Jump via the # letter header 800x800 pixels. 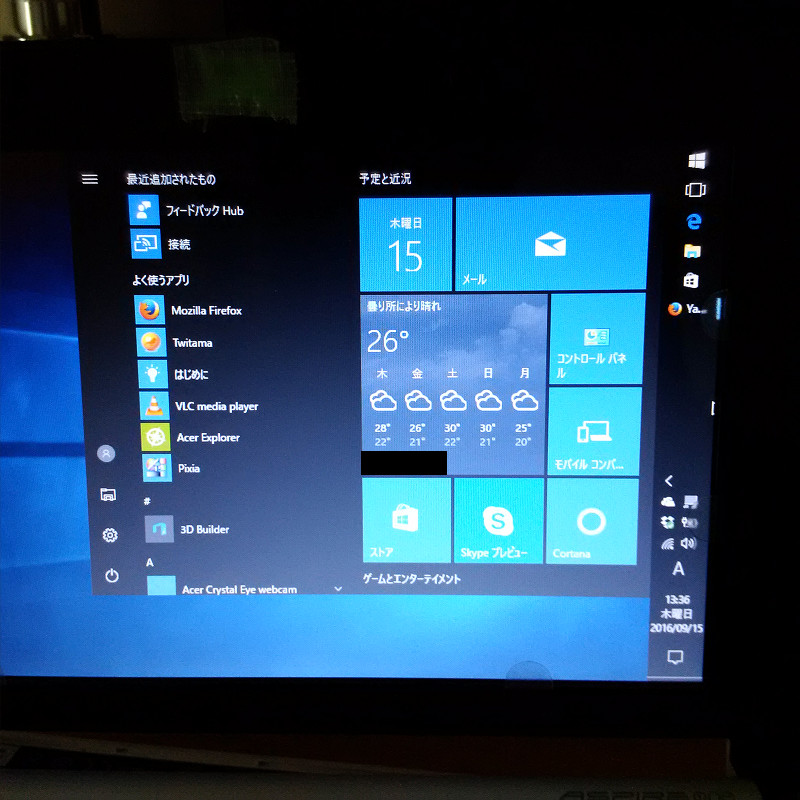click(x=147, y=501)
